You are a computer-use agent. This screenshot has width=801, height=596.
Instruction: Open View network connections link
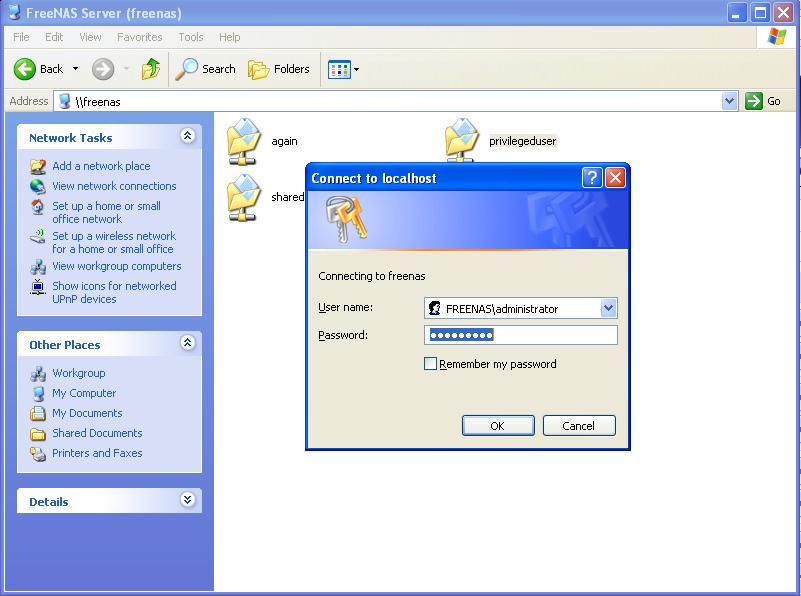(114, 186)
